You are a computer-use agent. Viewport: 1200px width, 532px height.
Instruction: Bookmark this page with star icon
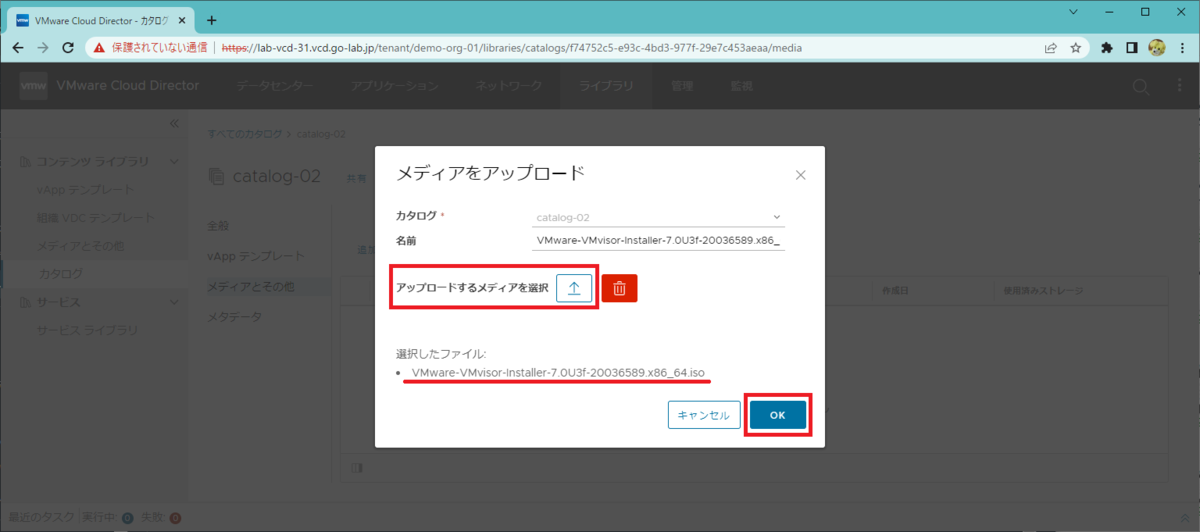point(1076,47)
